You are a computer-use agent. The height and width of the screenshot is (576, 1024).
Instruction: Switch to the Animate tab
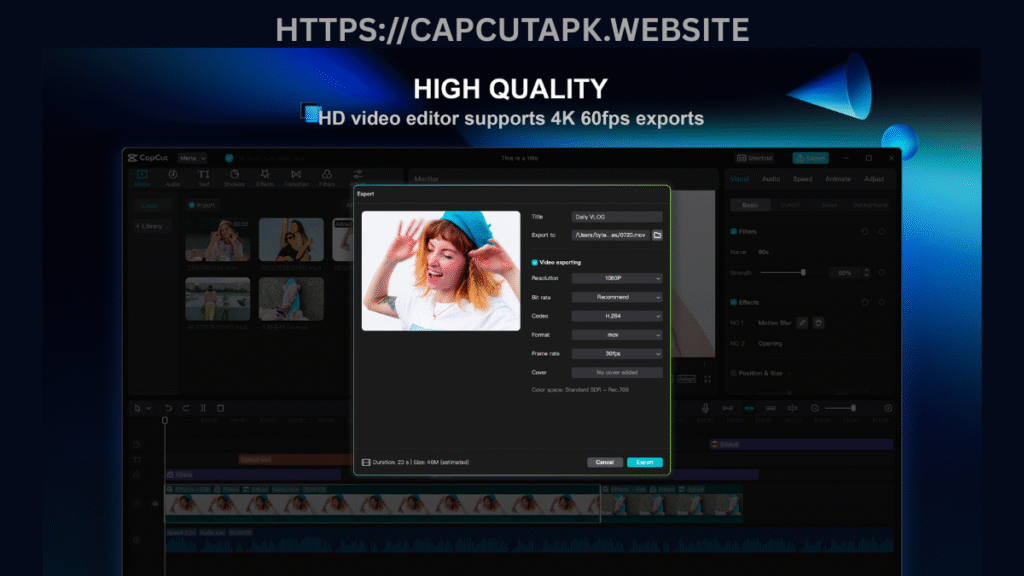coord(838,179)
